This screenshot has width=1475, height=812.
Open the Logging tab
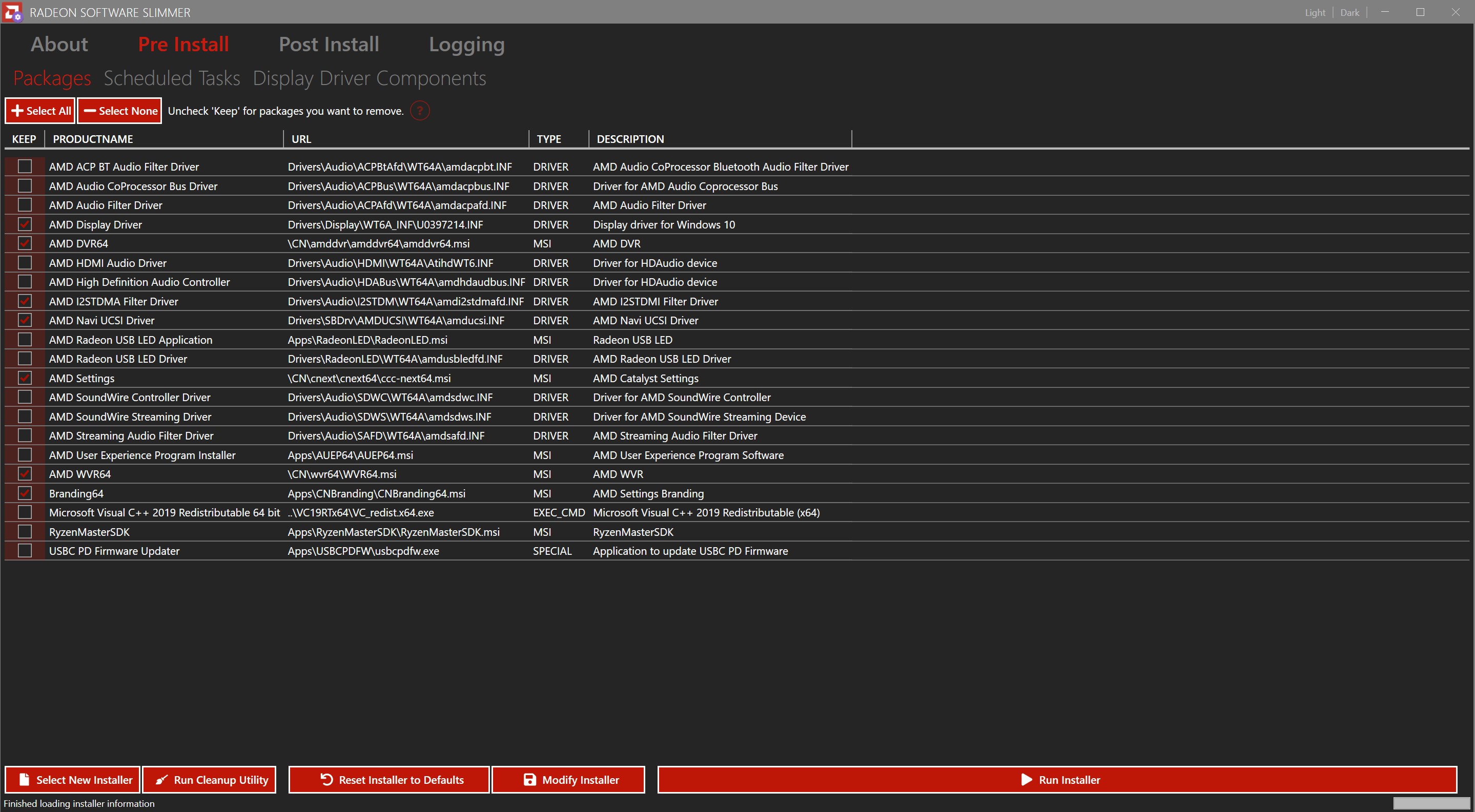click(467, 44)
